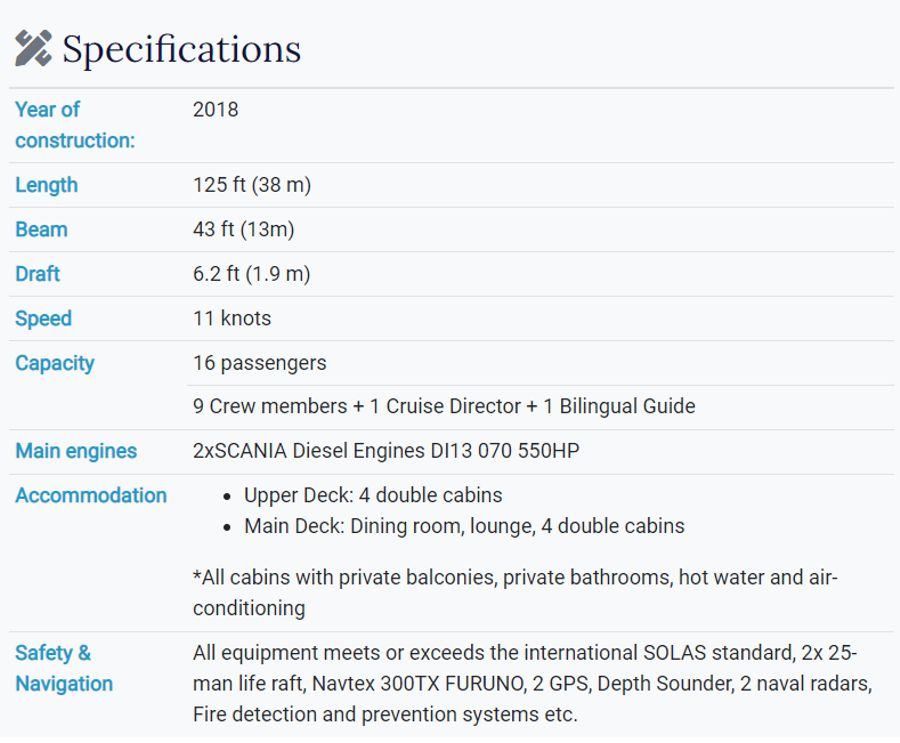
Task: Click the 2018 construction year value
Action: pyautogui.click(x=215, y=110)
